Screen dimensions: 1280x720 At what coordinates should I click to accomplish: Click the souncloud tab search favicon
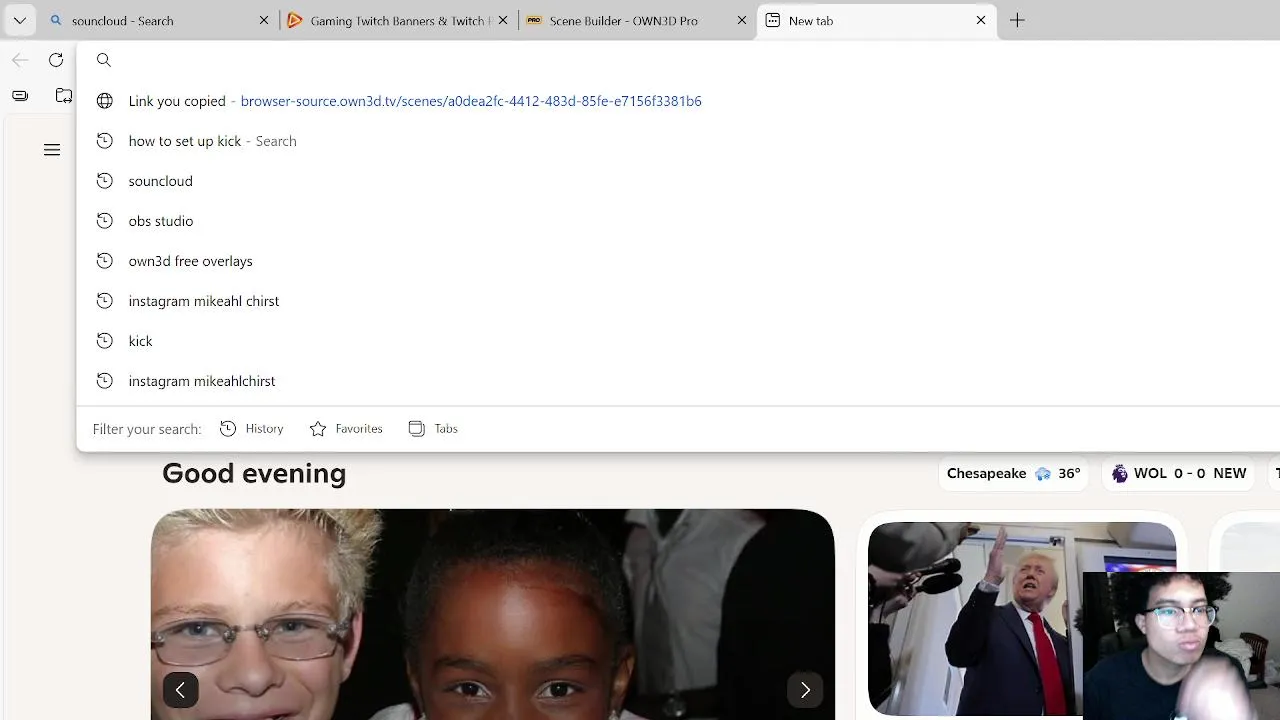pos(55,20)
